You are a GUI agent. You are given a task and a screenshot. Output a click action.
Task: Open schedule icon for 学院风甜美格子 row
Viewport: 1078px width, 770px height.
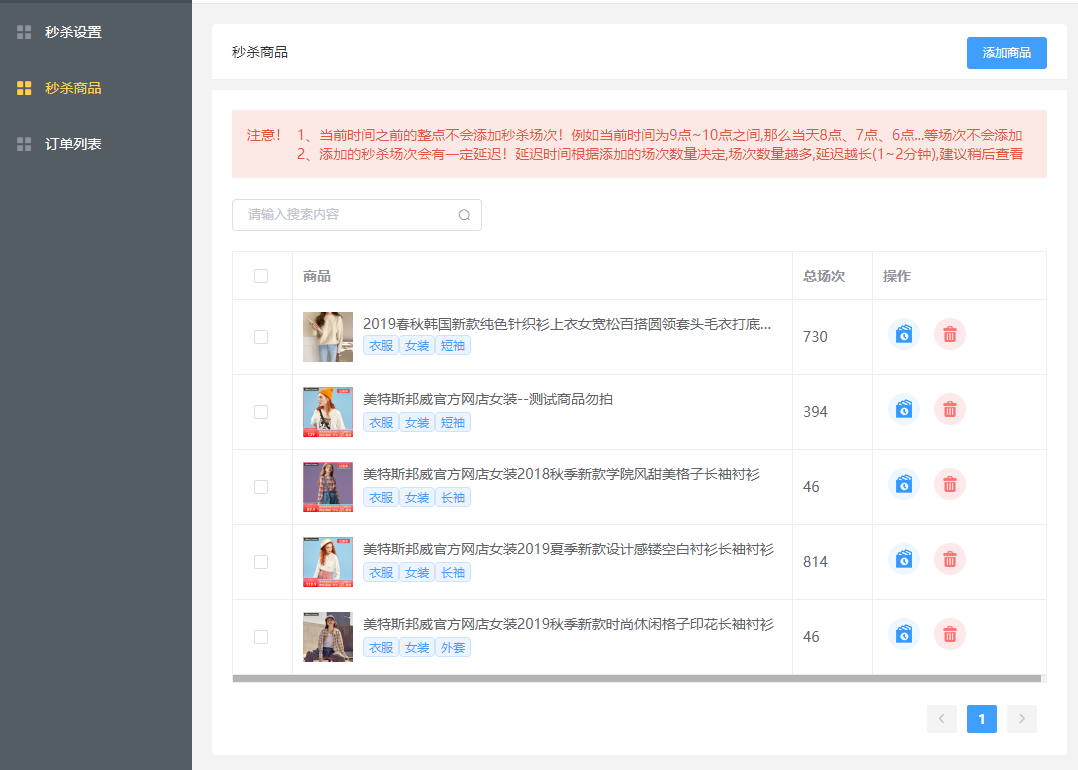pyautogui.click(x=904, y=484)
